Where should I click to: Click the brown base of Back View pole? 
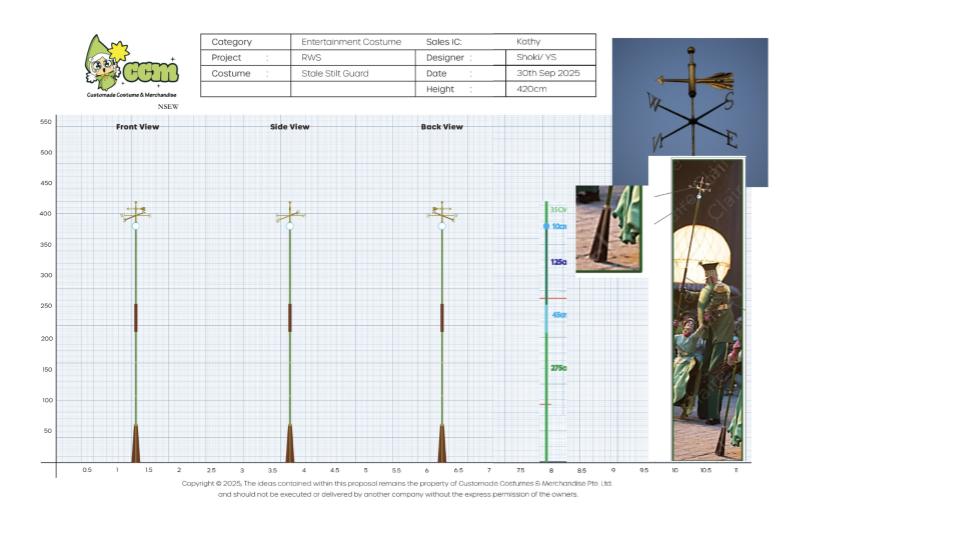tap(442, 443)
